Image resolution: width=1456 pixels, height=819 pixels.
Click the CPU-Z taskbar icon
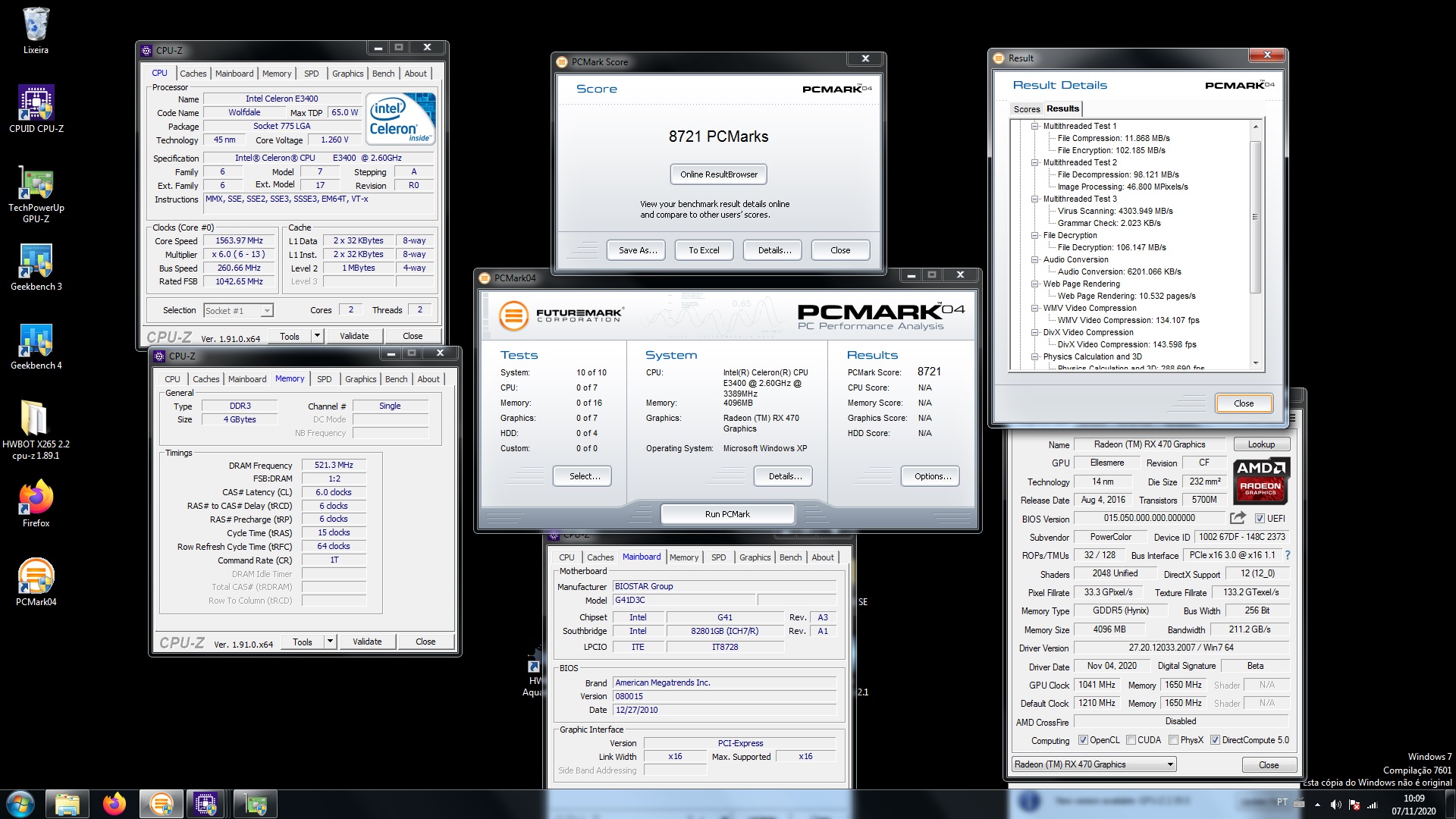[x=206, y=804]
